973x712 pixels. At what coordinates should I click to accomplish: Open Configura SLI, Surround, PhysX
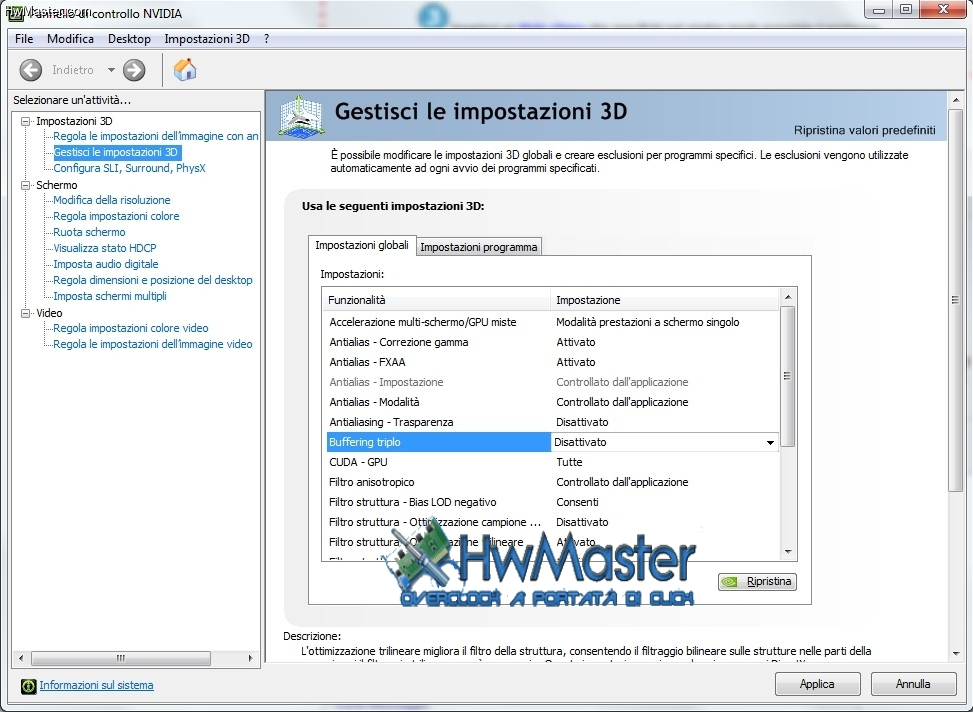[129, 168]
